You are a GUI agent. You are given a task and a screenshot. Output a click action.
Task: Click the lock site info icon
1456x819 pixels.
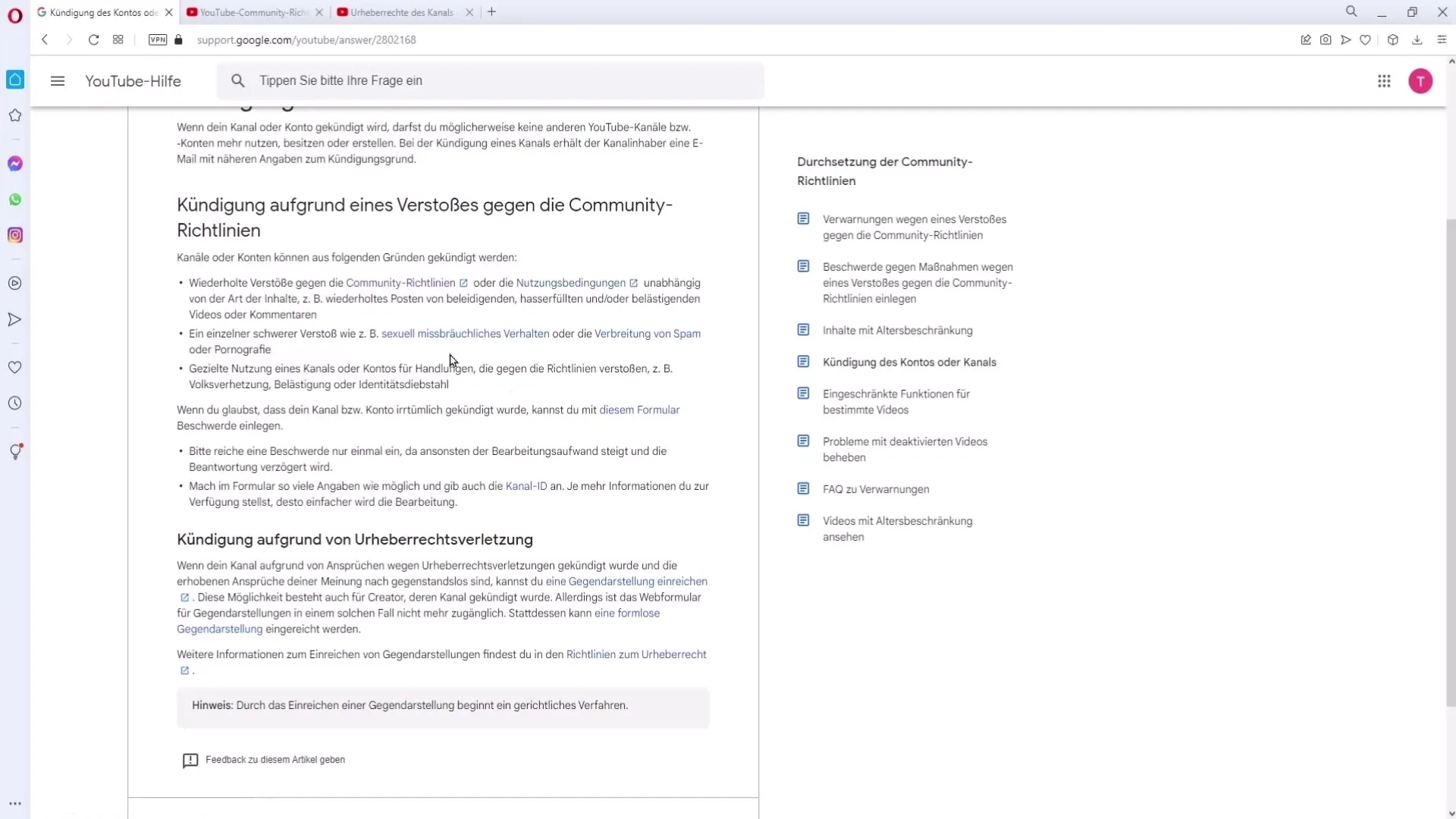(179, 39)
